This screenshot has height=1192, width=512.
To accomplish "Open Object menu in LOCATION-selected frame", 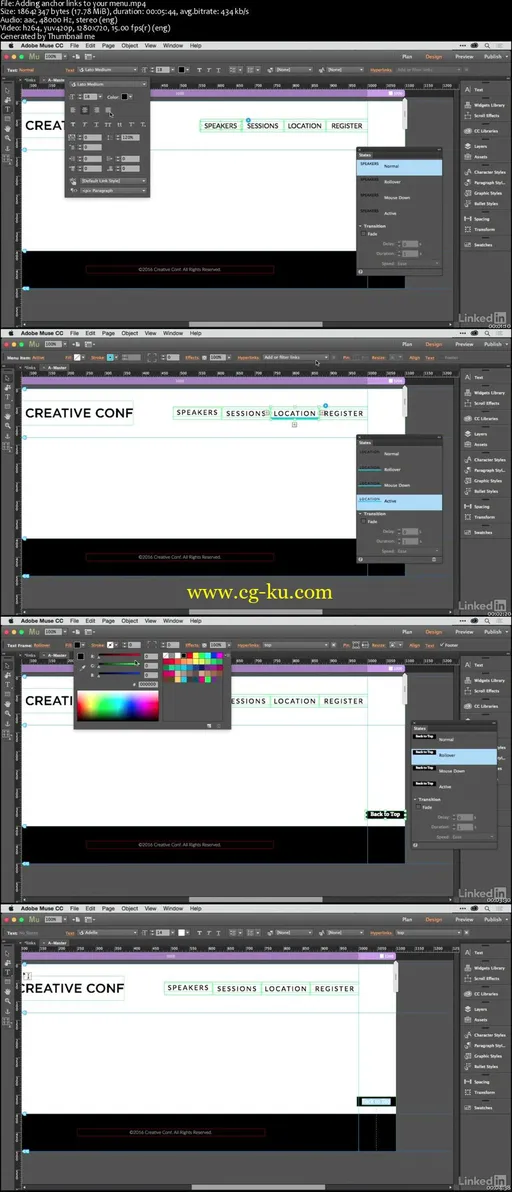I will (x=130, y=333).
